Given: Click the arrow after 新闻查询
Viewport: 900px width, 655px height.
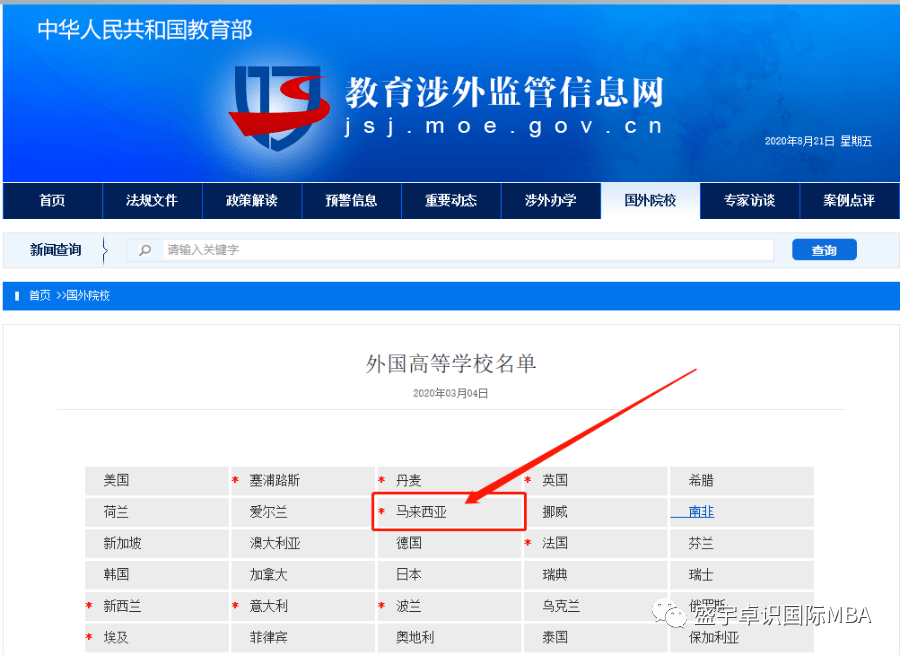Looking at the screenshot, I should [x=104, y=250].
